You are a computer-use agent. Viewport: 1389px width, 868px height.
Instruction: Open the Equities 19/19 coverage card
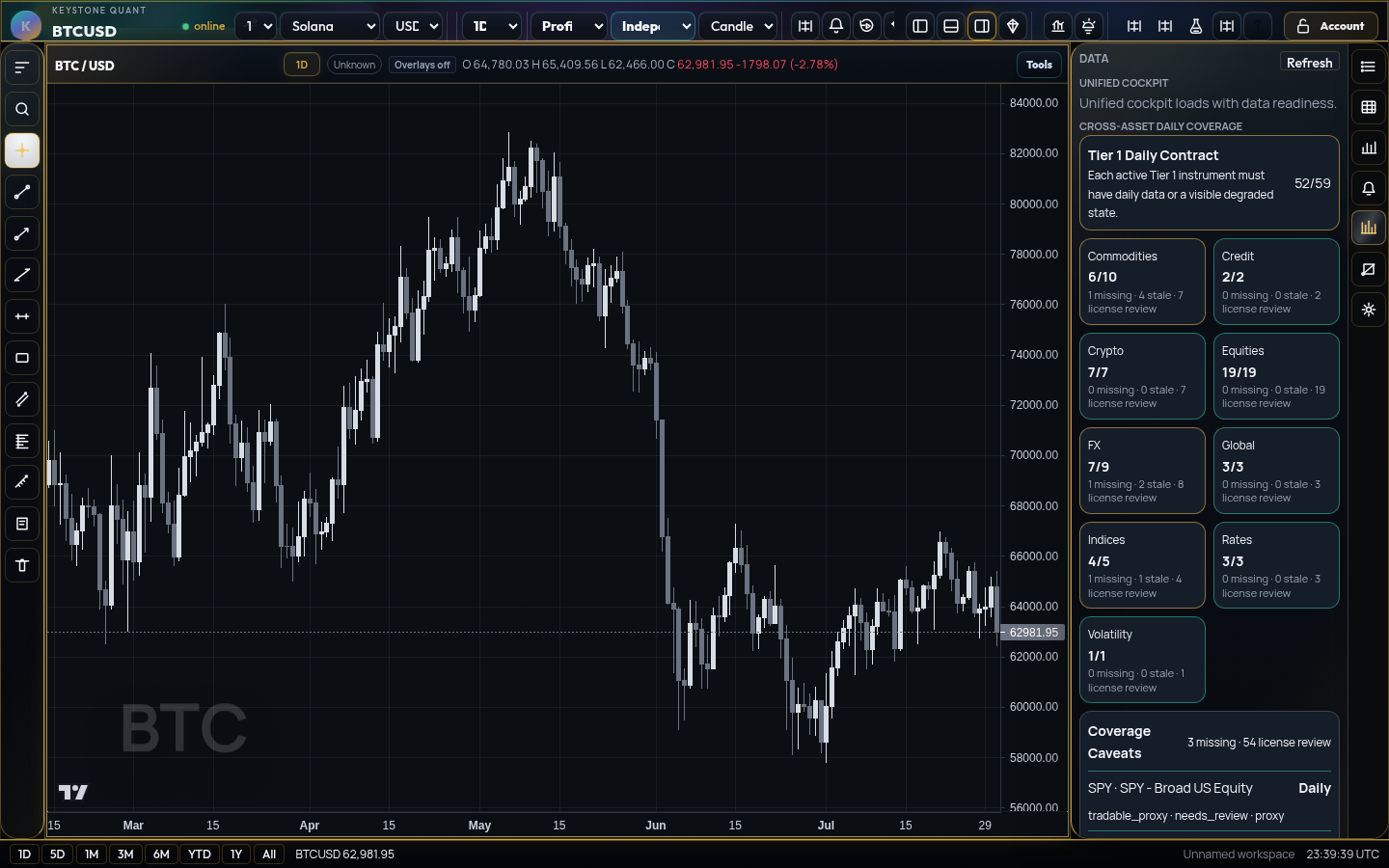coord(1276,376)
